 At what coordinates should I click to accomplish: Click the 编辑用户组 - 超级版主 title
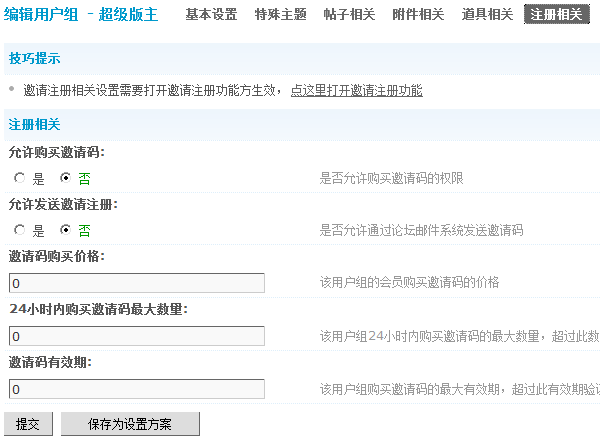[81, 15]
